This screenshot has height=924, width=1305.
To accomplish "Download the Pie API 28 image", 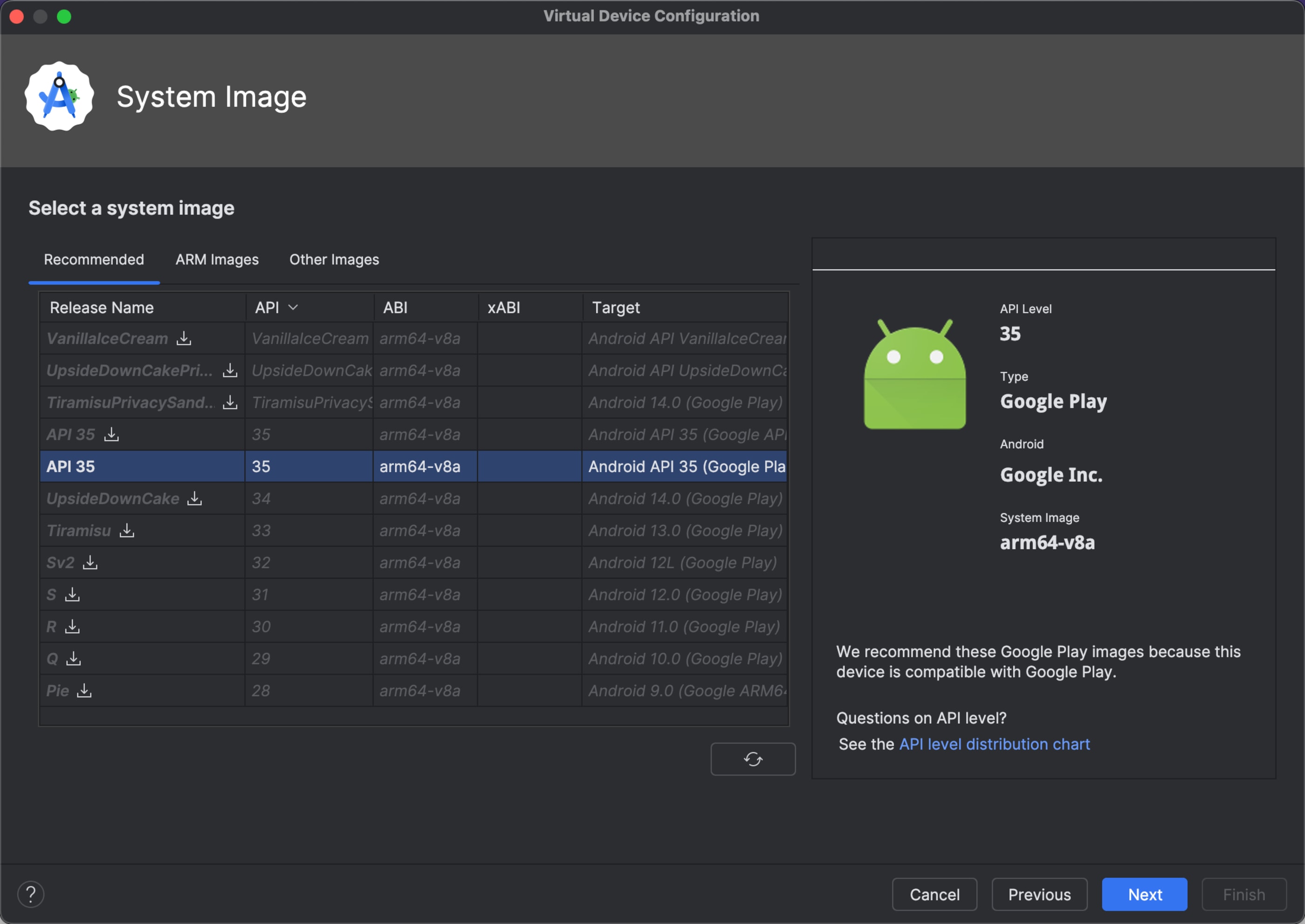I will pos(84,691).
